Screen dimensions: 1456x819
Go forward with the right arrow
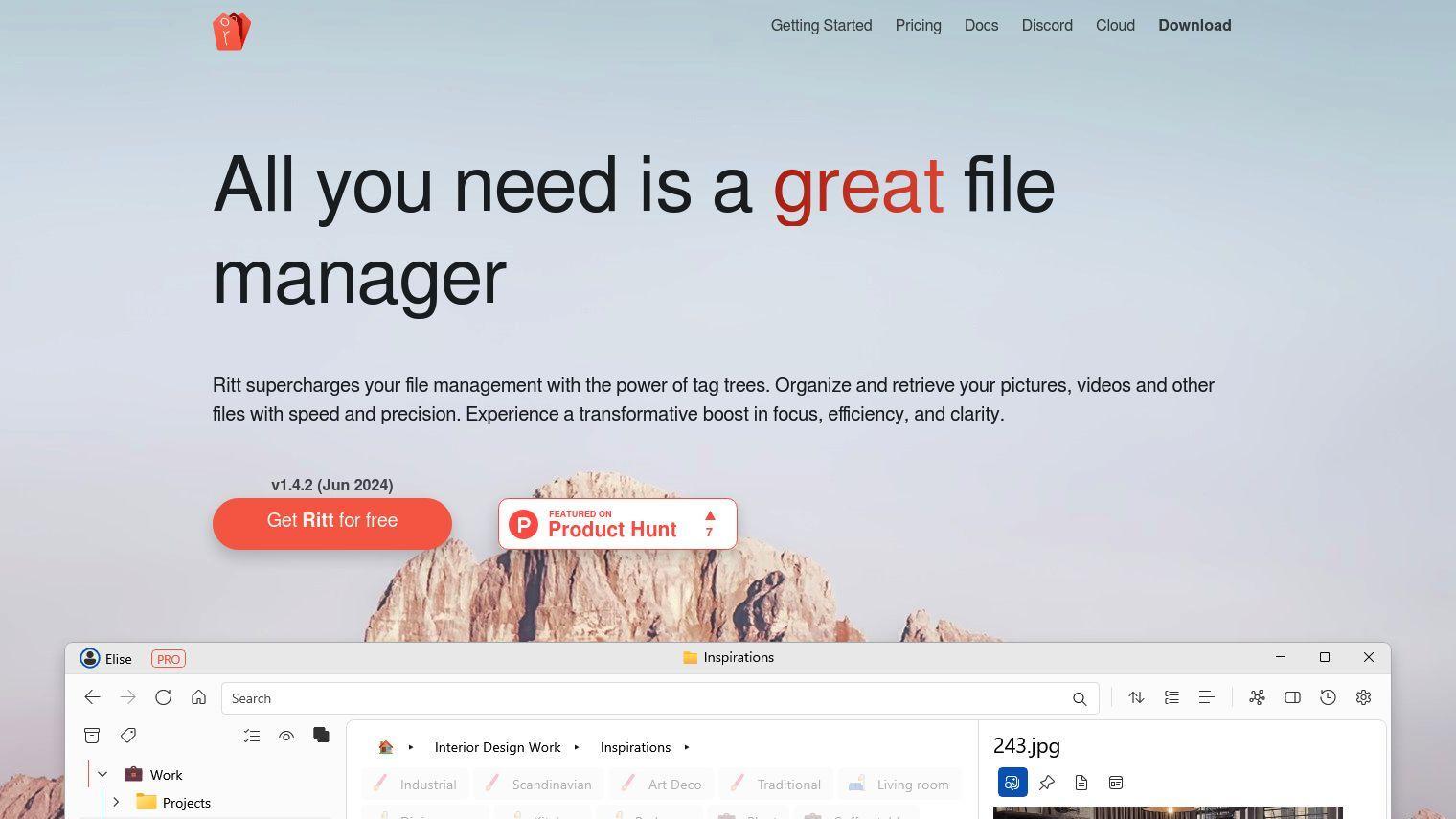[127, 697]
